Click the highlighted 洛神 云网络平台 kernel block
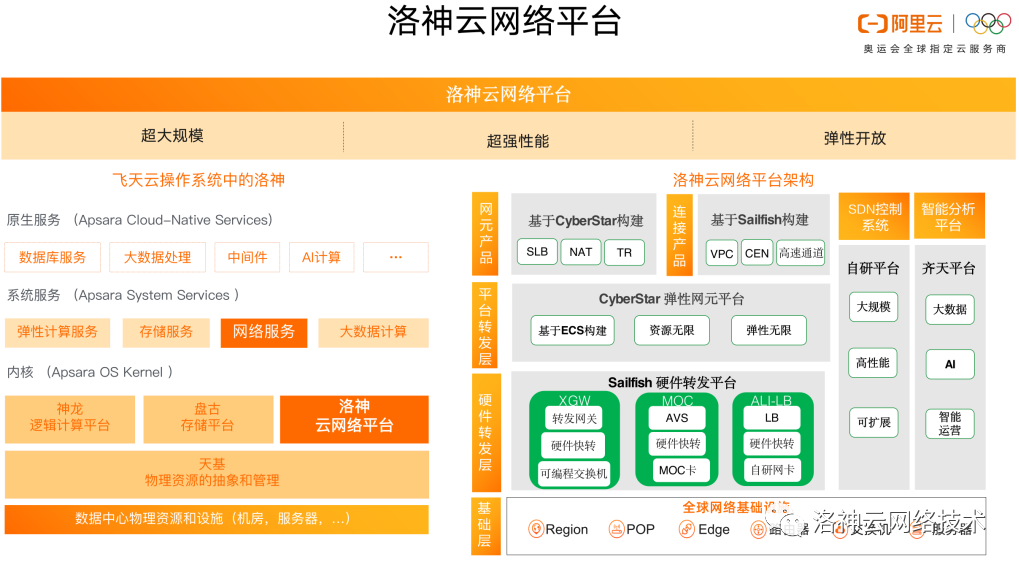This screenshot has height=566, width=1019. (x=354, y=418)
